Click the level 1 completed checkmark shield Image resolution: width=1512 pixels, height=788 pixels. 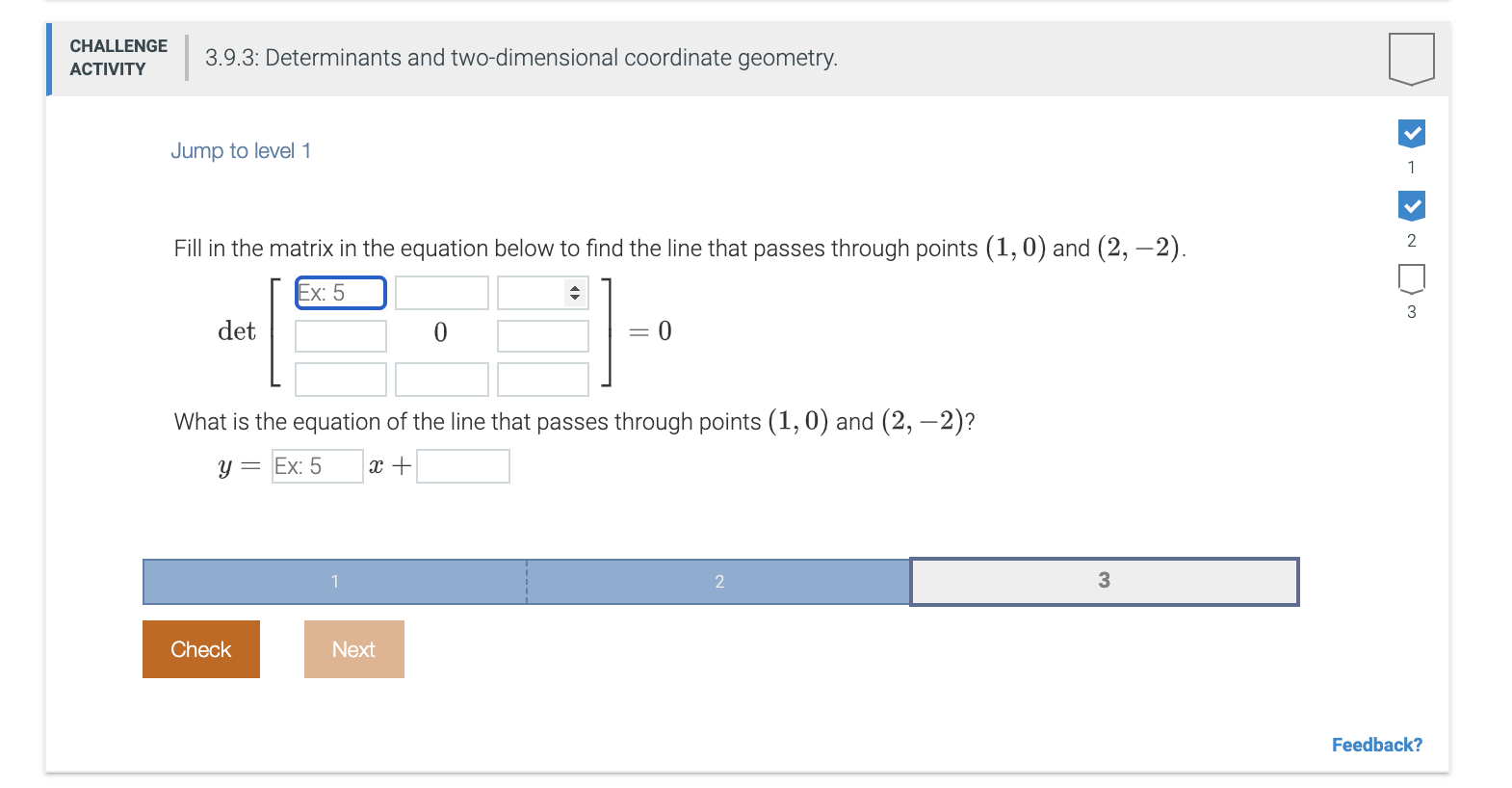click(x=1411, y=135)
